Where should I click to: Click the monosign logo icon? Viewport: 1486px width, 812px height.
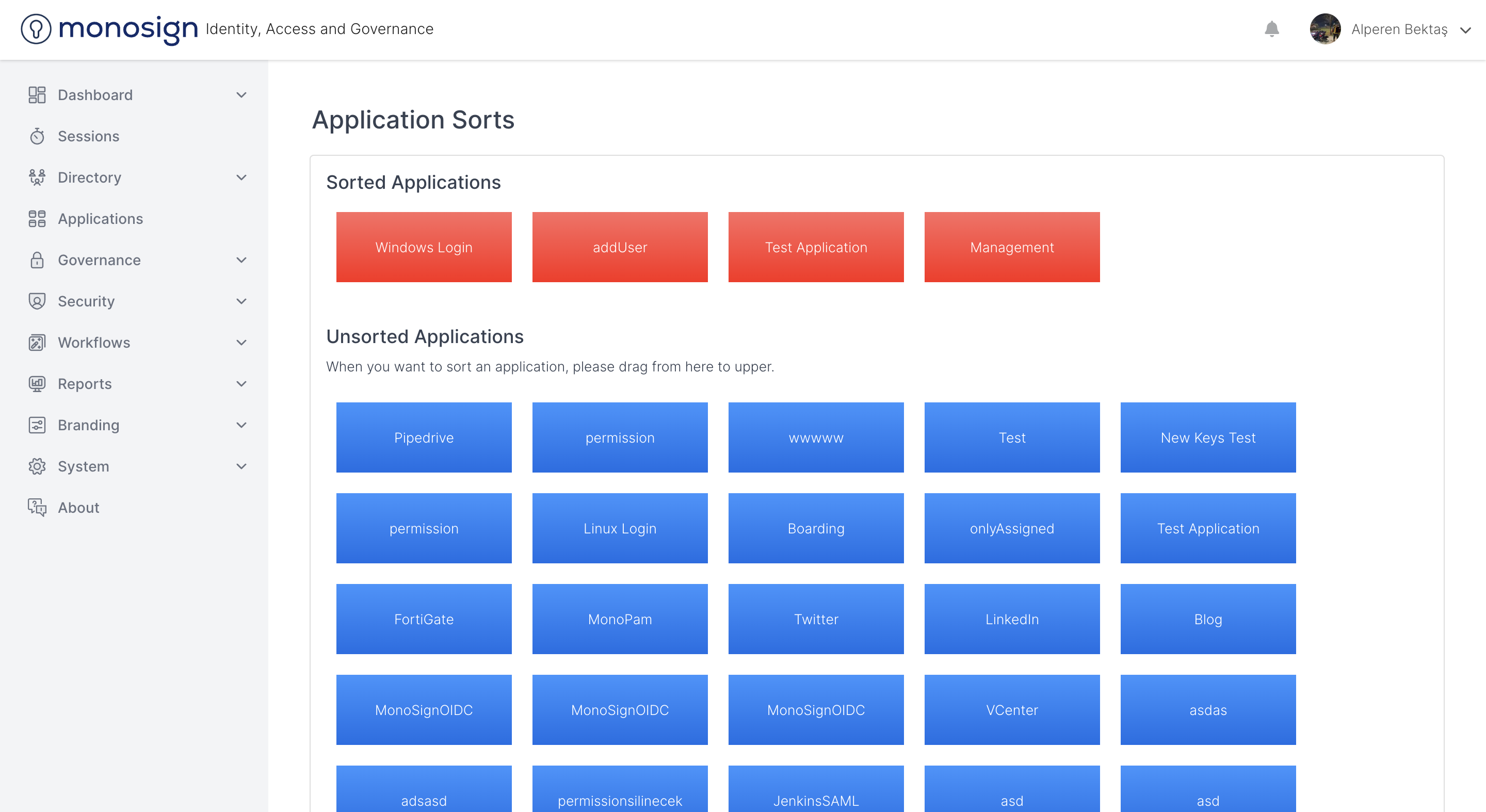click(36, 29)
